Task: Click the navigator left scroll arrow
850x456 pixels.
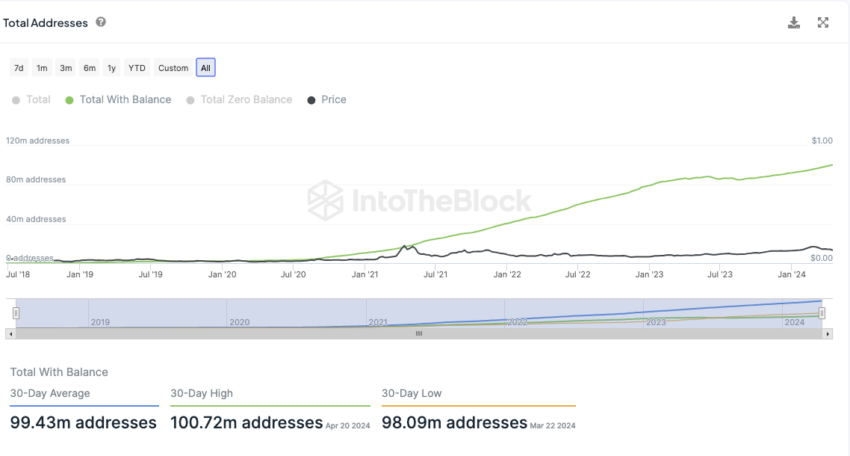Action: [11, 334]
